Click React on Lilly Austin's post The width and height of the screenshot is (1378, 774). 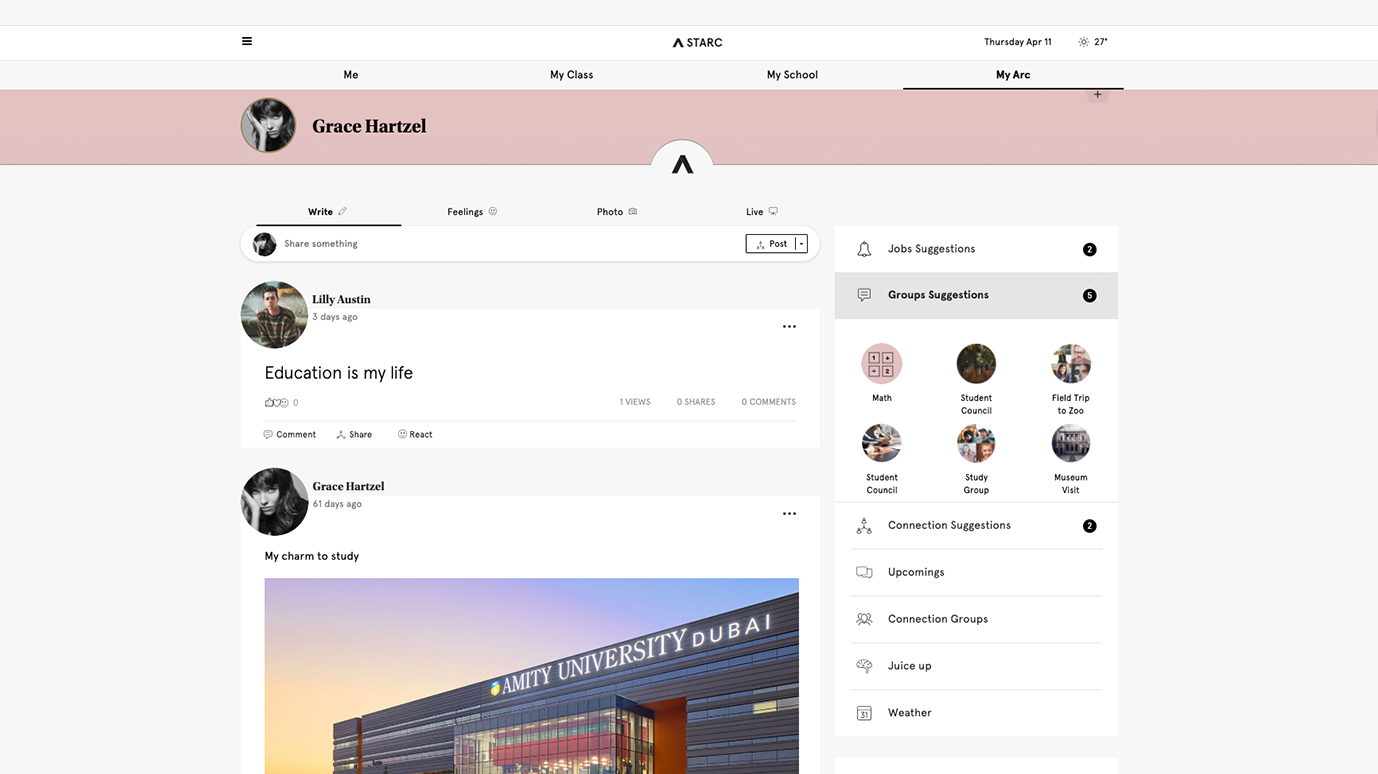415,435
